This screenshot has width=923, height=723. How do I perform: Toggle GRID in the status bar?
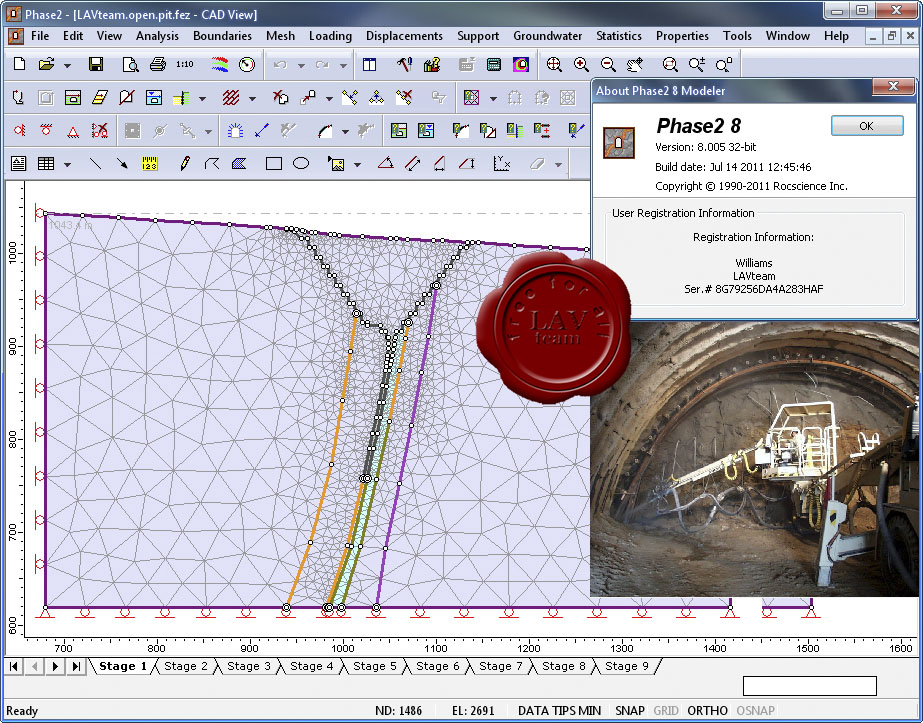tap(666, 711)
